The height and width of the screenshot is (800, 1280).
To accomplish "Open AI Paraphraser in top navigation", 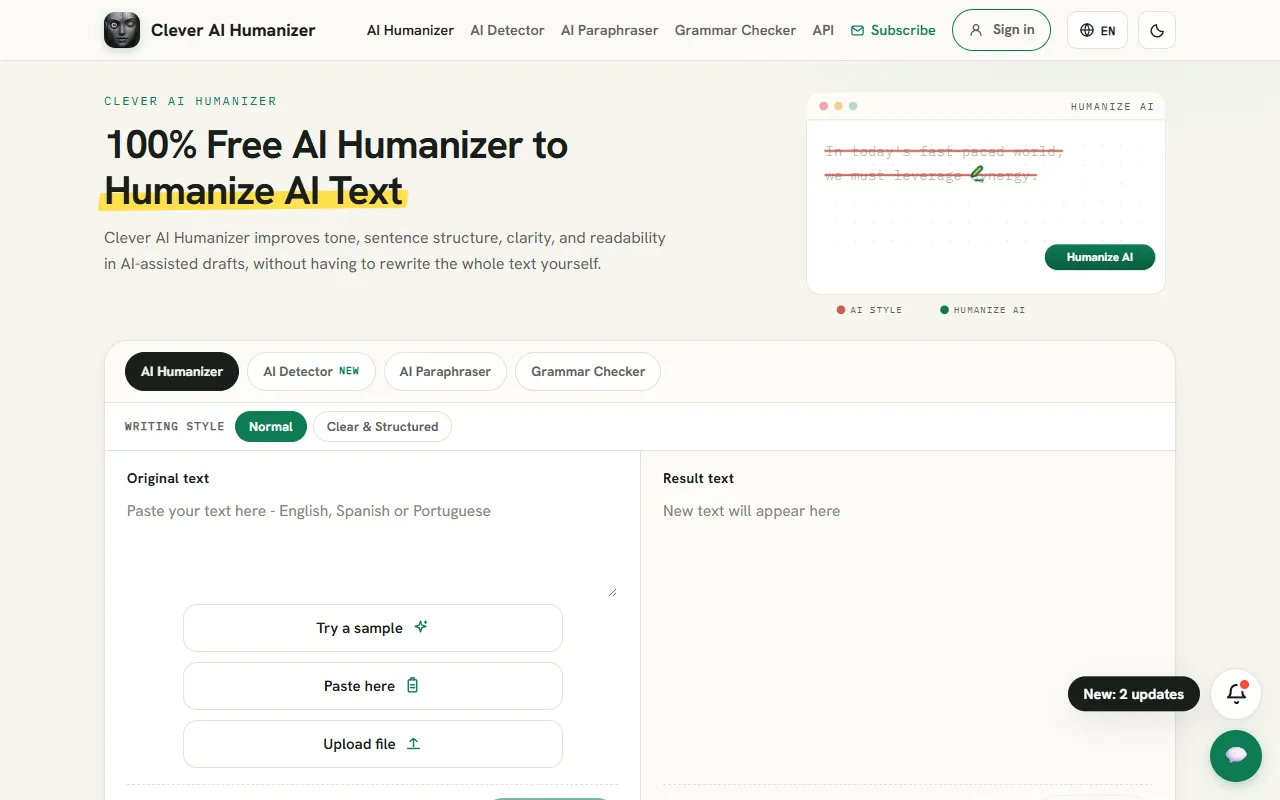I will 609,30.
